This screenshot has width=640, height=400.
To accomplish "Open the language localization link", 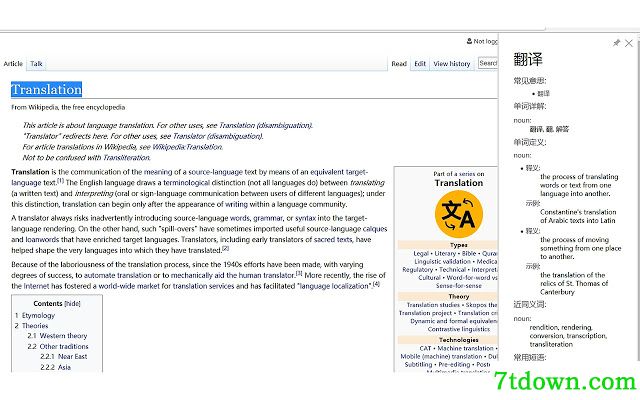I will 334,286.
